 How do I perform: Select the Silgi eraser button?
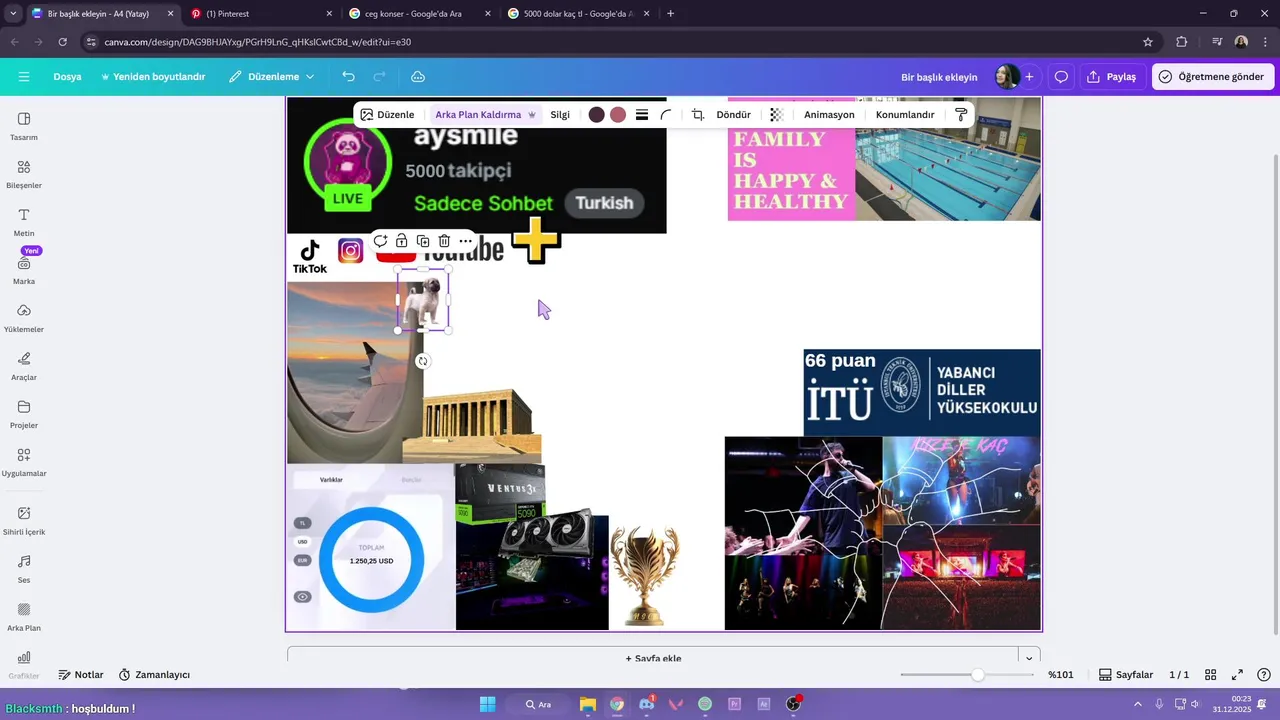pyautogui.click(x=560, y=115)
